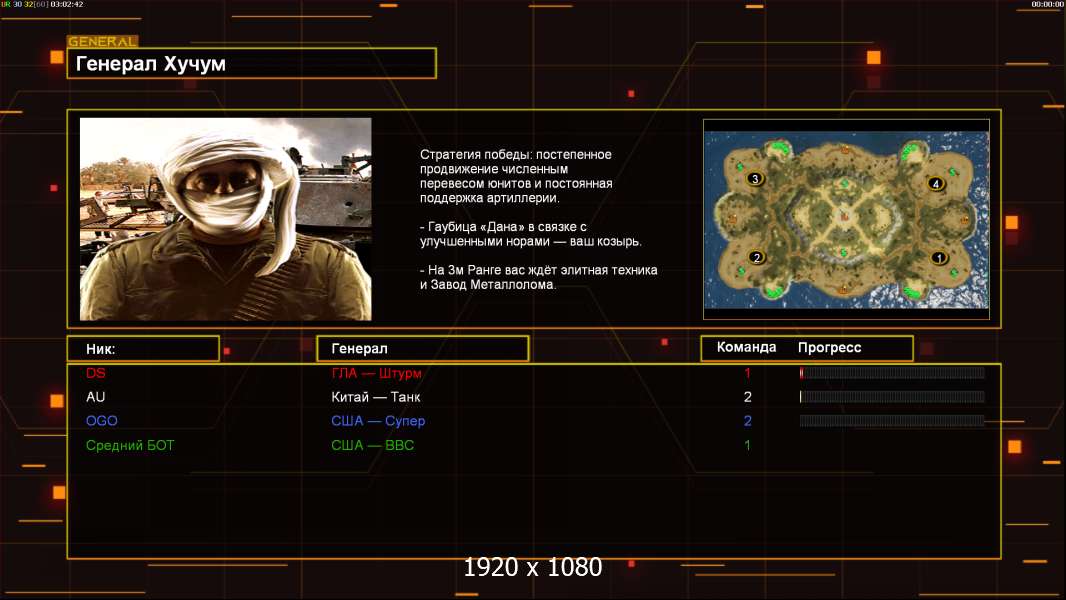This screenshot has width=1066, height=600.
Task: Click the 'Стратегия победы' strategy paragraph
Action: pos(516,176)
